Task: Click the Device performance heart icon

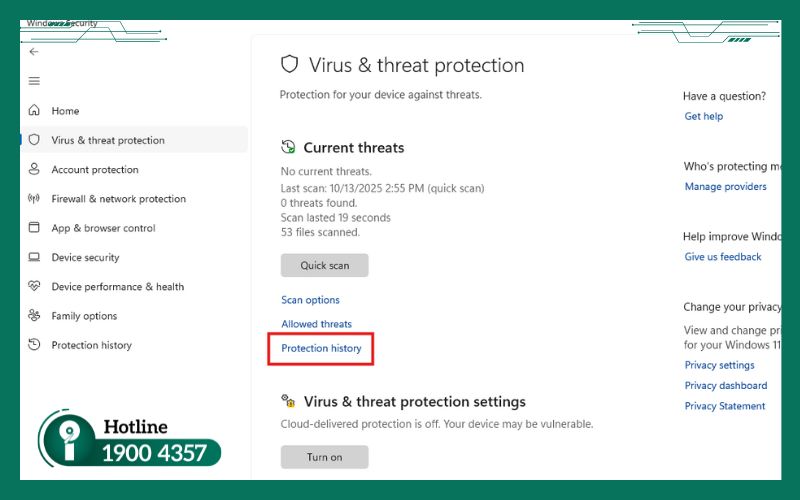Action: click(34, 287)
